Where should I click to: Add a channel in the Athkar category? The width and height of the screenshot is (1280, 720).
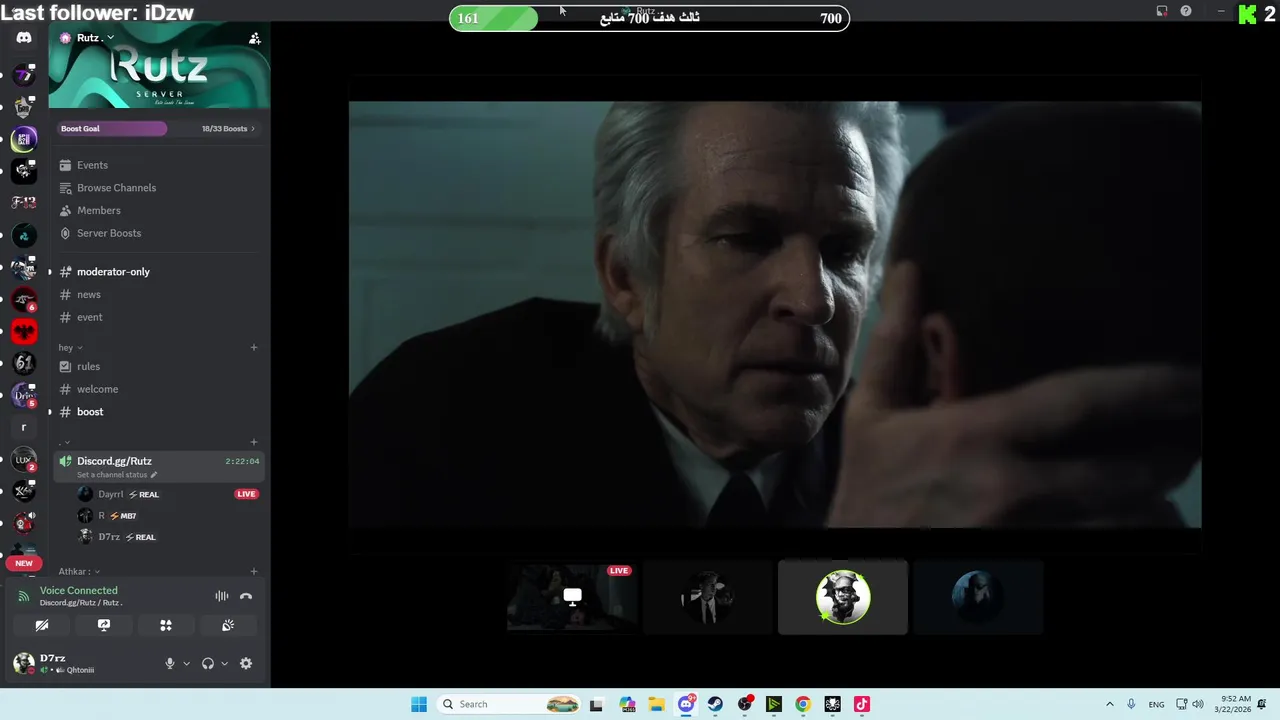coord(254,572)
